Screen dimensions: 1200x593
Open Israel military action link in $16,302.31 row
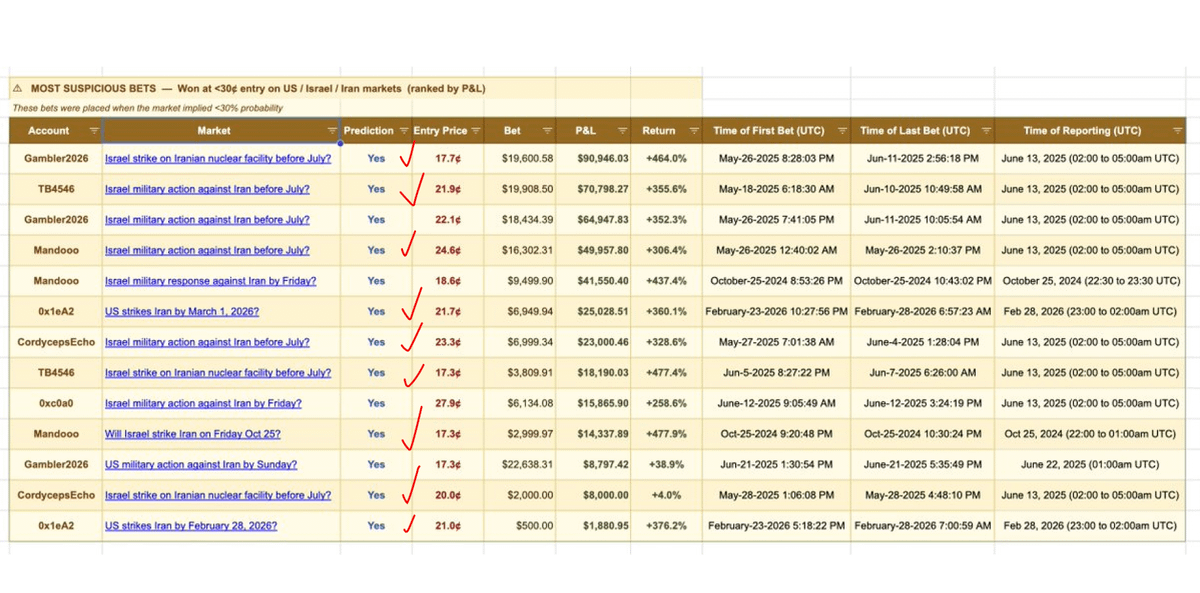[207, 250]
